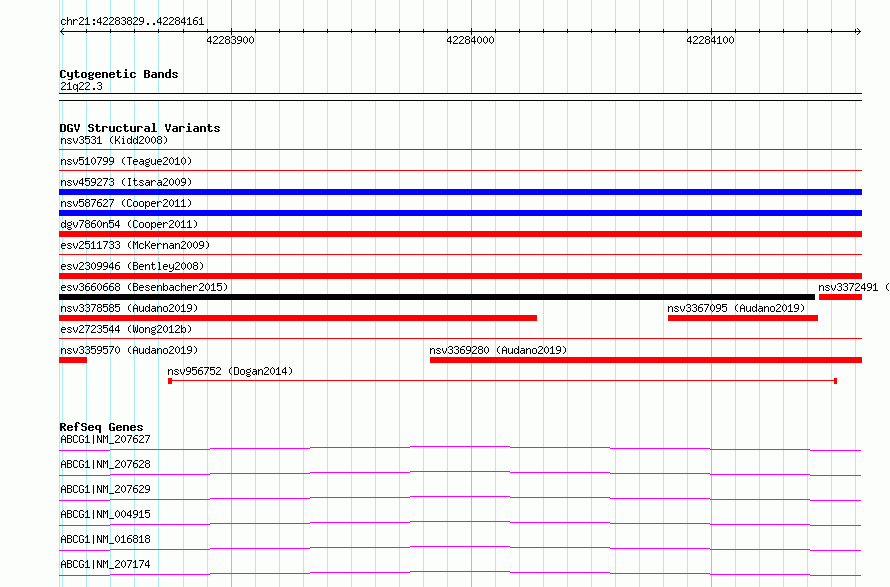Open the RefSeq Genes track title
890x587 pixels.
point(102,427)
